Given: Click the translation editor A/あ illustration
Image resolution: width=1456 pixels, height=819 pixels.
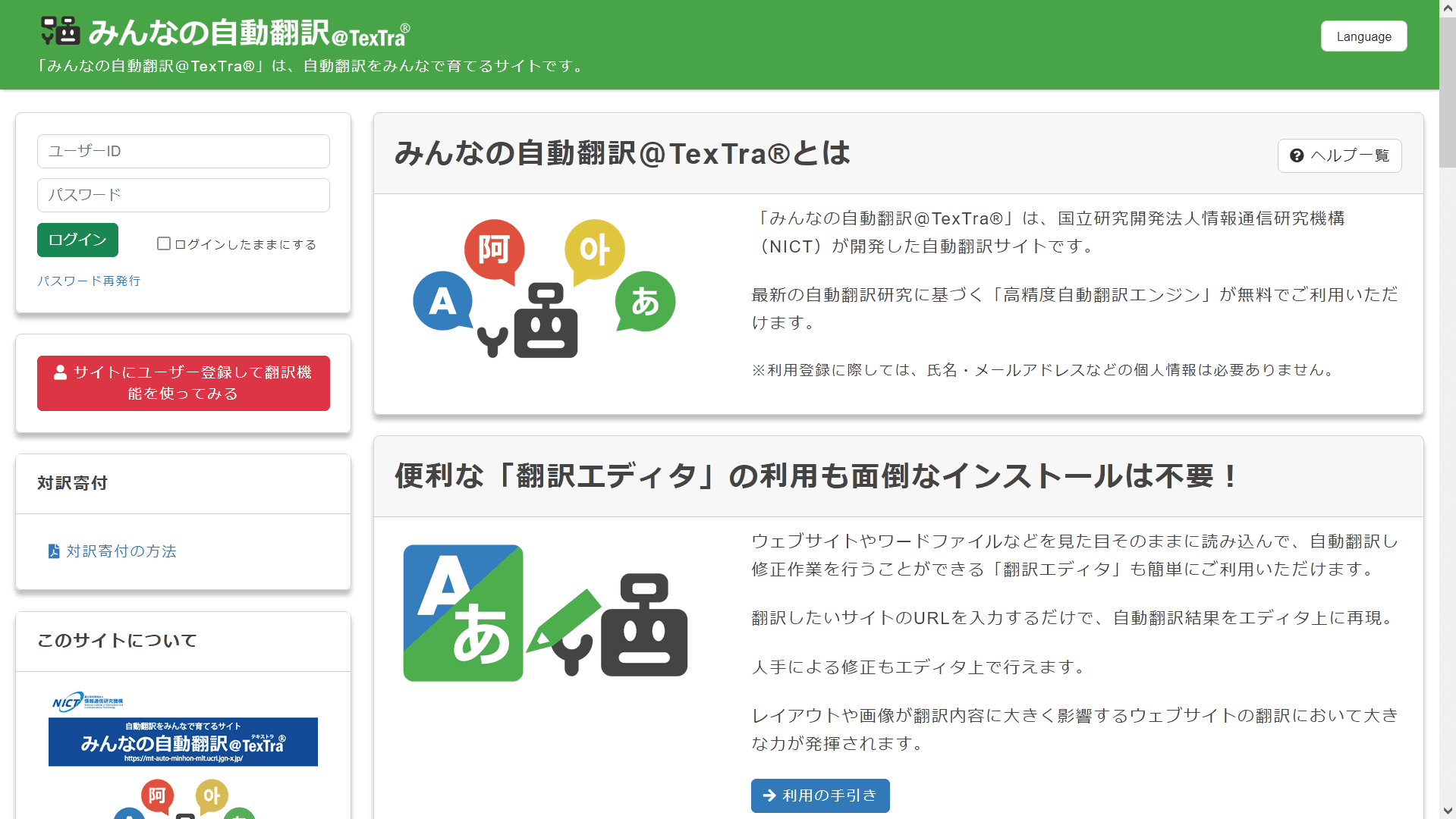Looking at the screenshot, I should tap(546, 613).
